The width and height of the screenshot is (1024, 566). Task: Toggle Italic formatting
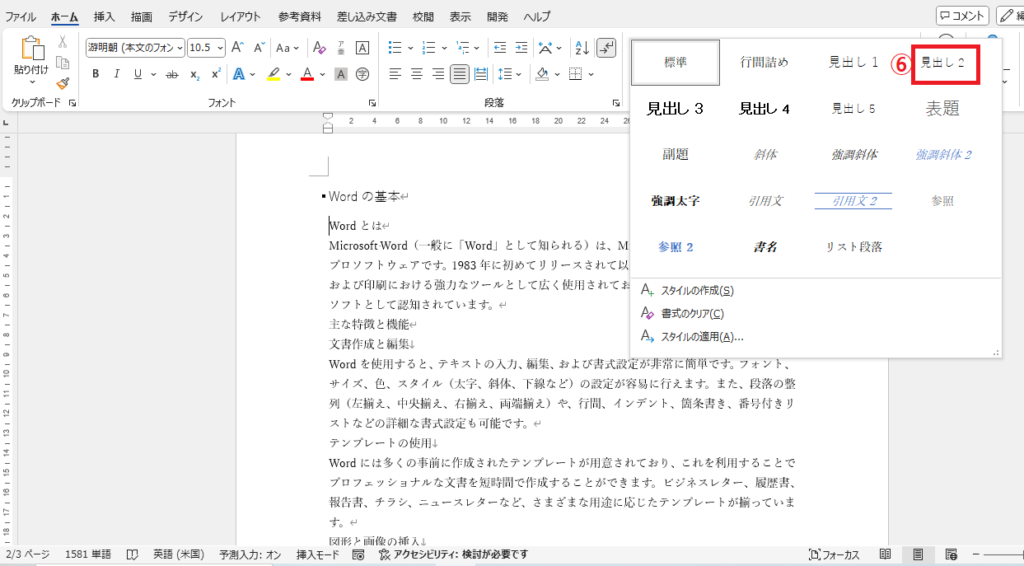(x=116, y=74)
